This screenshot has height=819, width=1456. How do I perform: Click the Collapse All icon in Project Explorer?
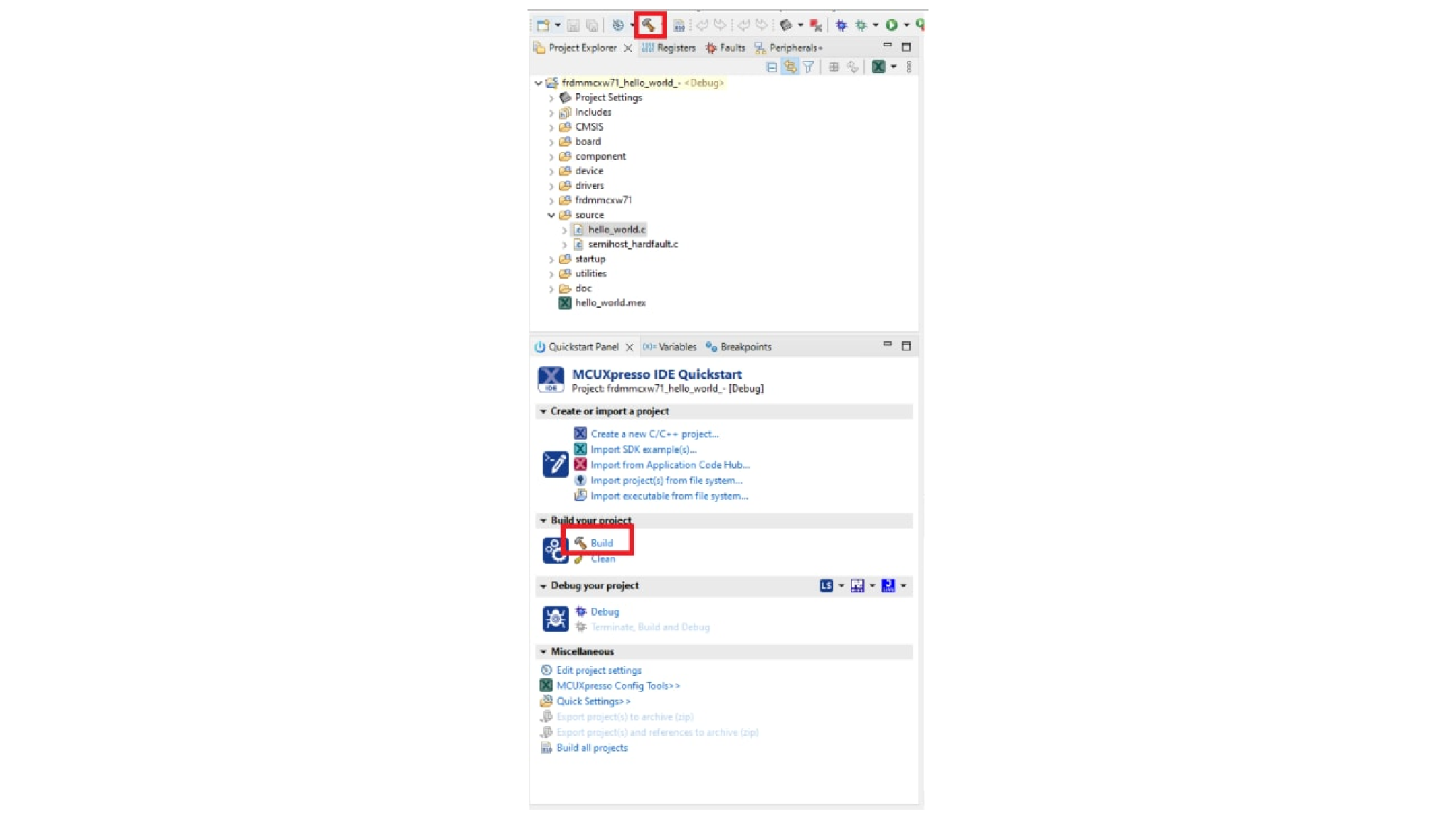coord(771,67)
